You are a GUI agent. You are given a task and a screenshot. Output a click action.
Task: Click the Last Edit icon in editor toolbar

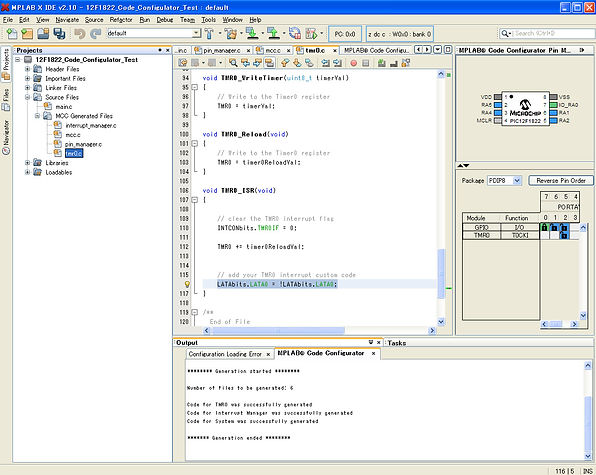click(183, 63)
